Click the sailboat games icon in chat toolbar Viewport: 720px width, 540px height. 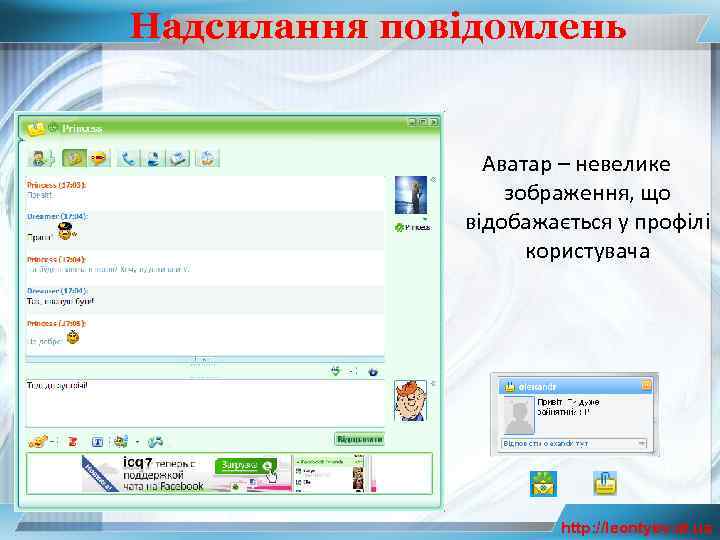point(207,158)
